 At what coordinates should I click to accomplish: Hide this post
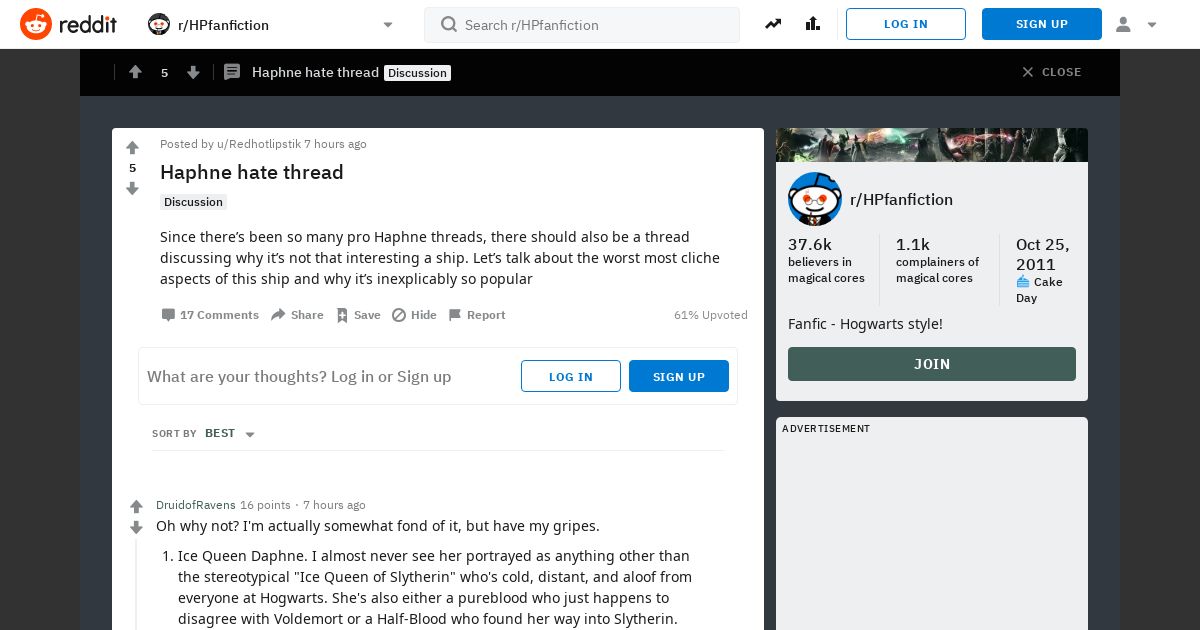point(414,315)
